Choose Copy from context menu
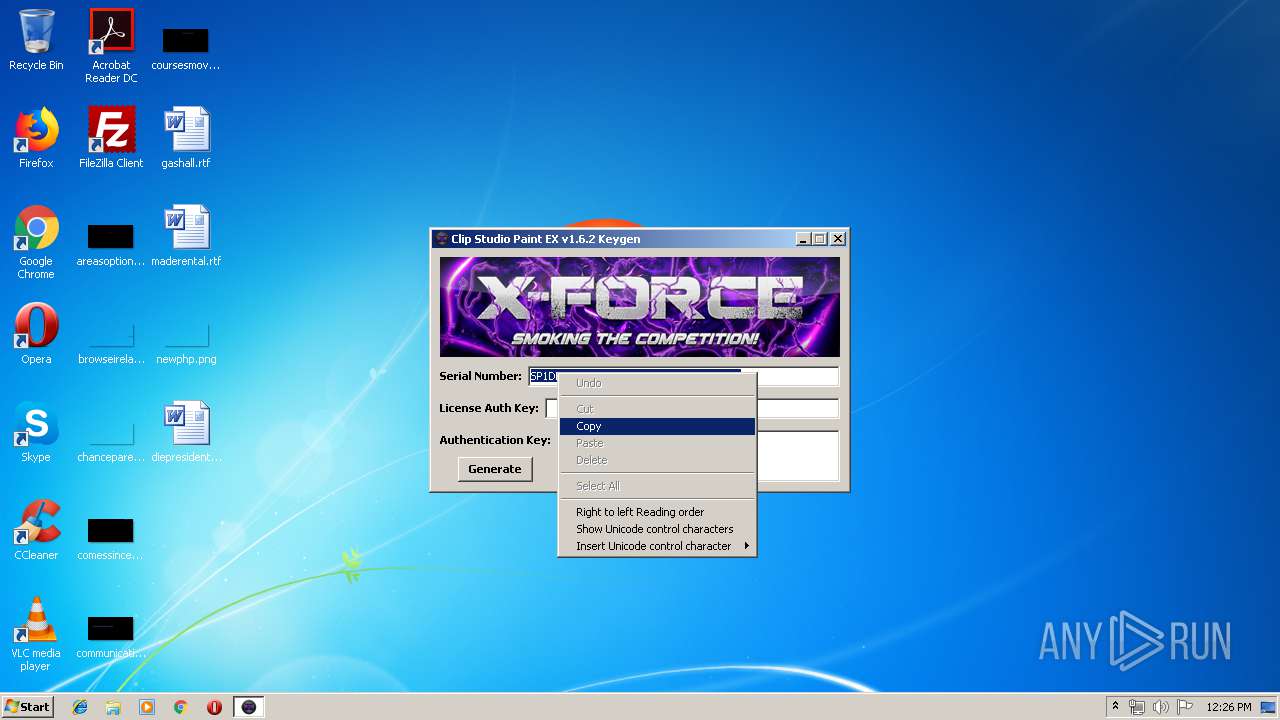Viewport: 1280px width, 720px height. [656, 426]
